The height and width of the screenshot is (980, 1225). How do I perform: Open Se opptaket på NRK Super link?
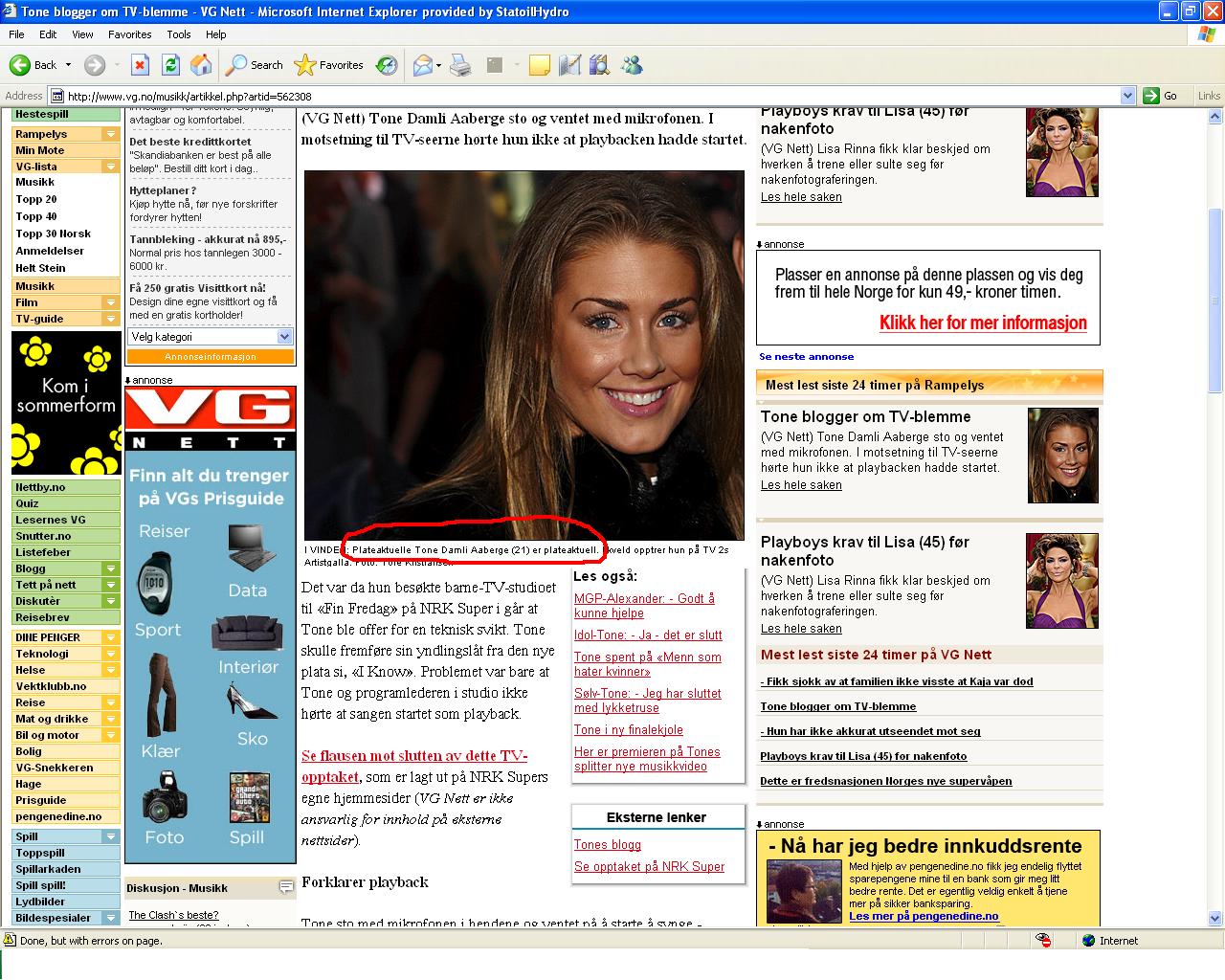pos(649,866)
